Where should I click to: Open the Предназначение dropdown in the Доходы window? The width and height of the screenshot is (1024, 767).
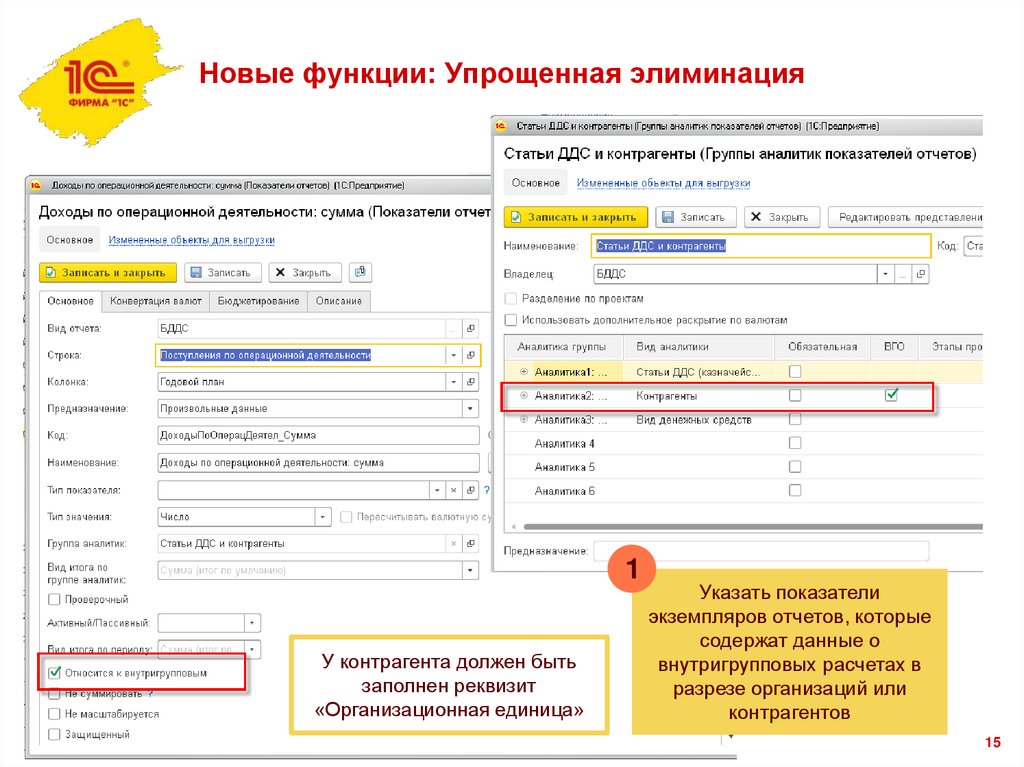(x=470, y=408)
